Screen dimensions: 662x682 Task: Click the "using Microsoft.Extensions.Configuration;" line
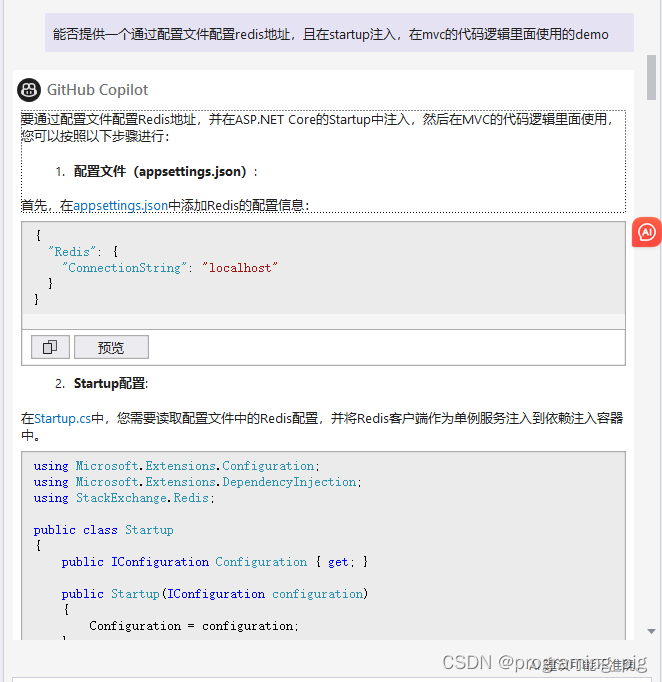click(177, 466)
